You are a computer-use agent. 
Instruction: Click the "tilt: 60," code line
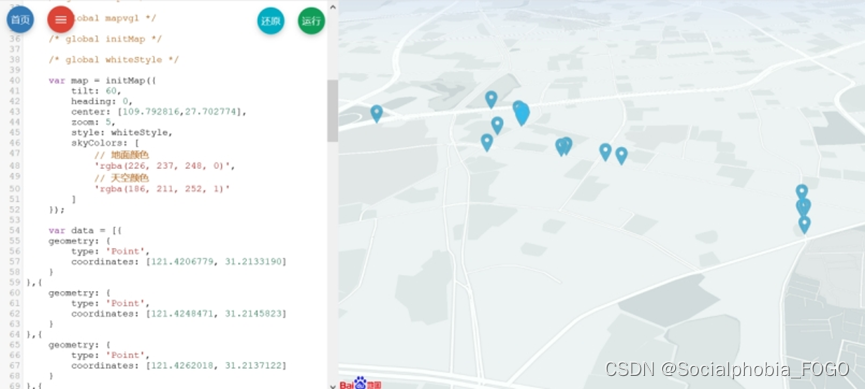point(95,91)
